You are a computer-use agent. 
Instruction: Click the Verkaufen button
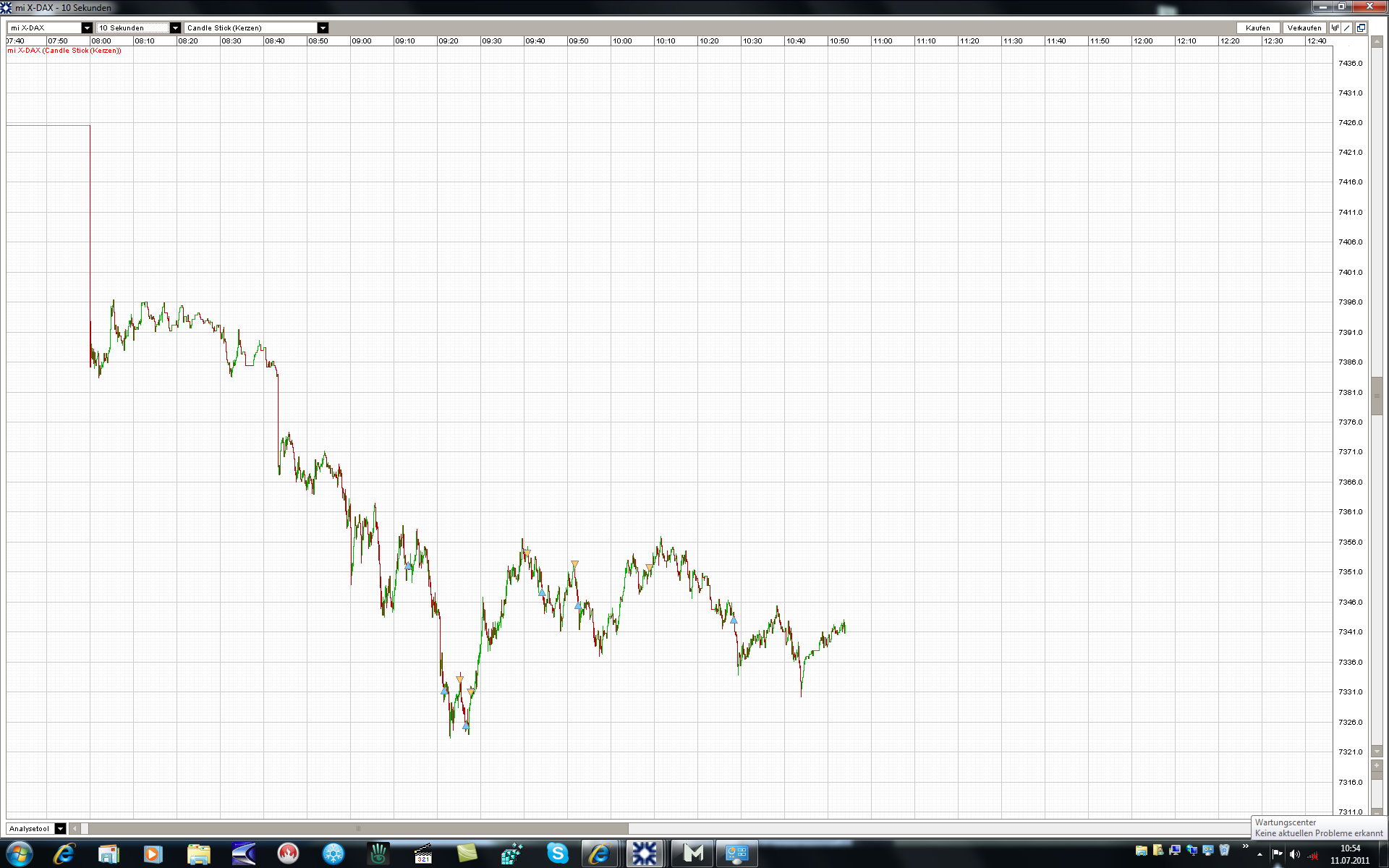click(x=1304, y=28)
